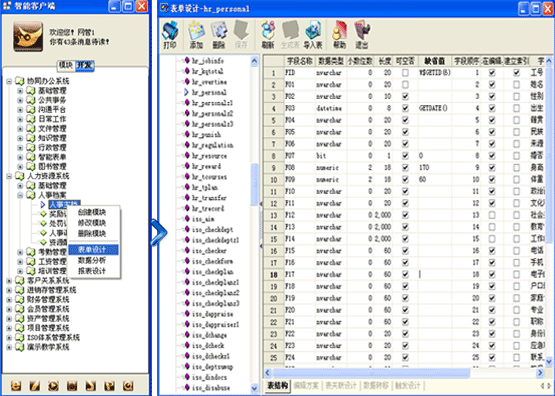Click the grid horizontal scrollbar thumb
The height and width of the screenshot is (396, 555).
[371, 373]
